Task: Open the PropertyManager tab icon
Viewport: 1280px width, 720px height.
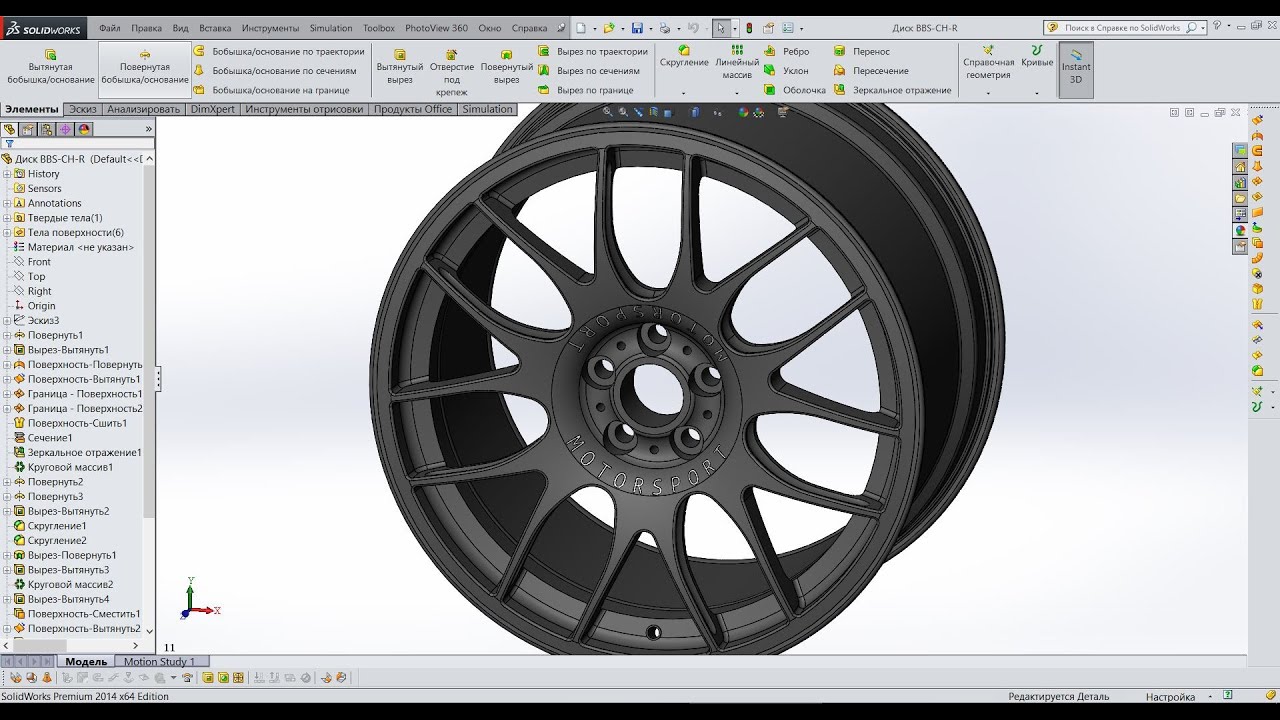Action: coord(28,129)
